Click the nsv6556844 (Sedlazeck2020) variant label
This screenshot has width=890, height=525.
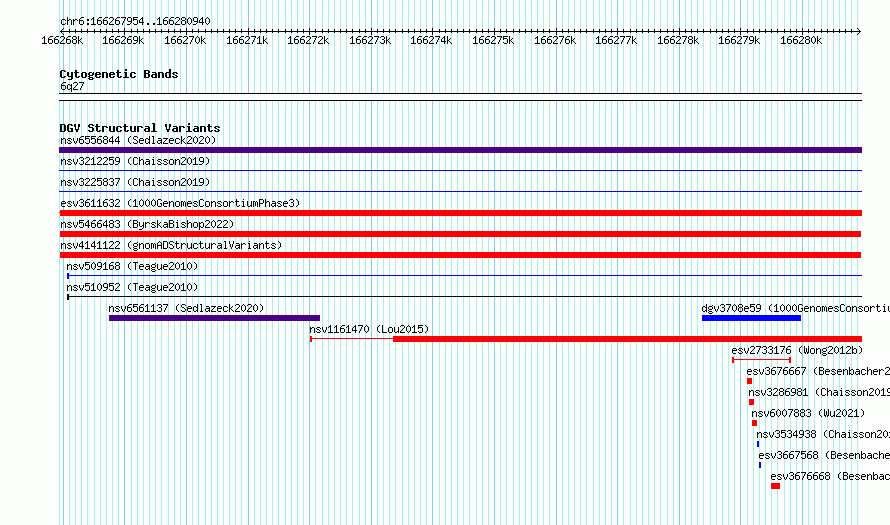[x=138, y=140]
